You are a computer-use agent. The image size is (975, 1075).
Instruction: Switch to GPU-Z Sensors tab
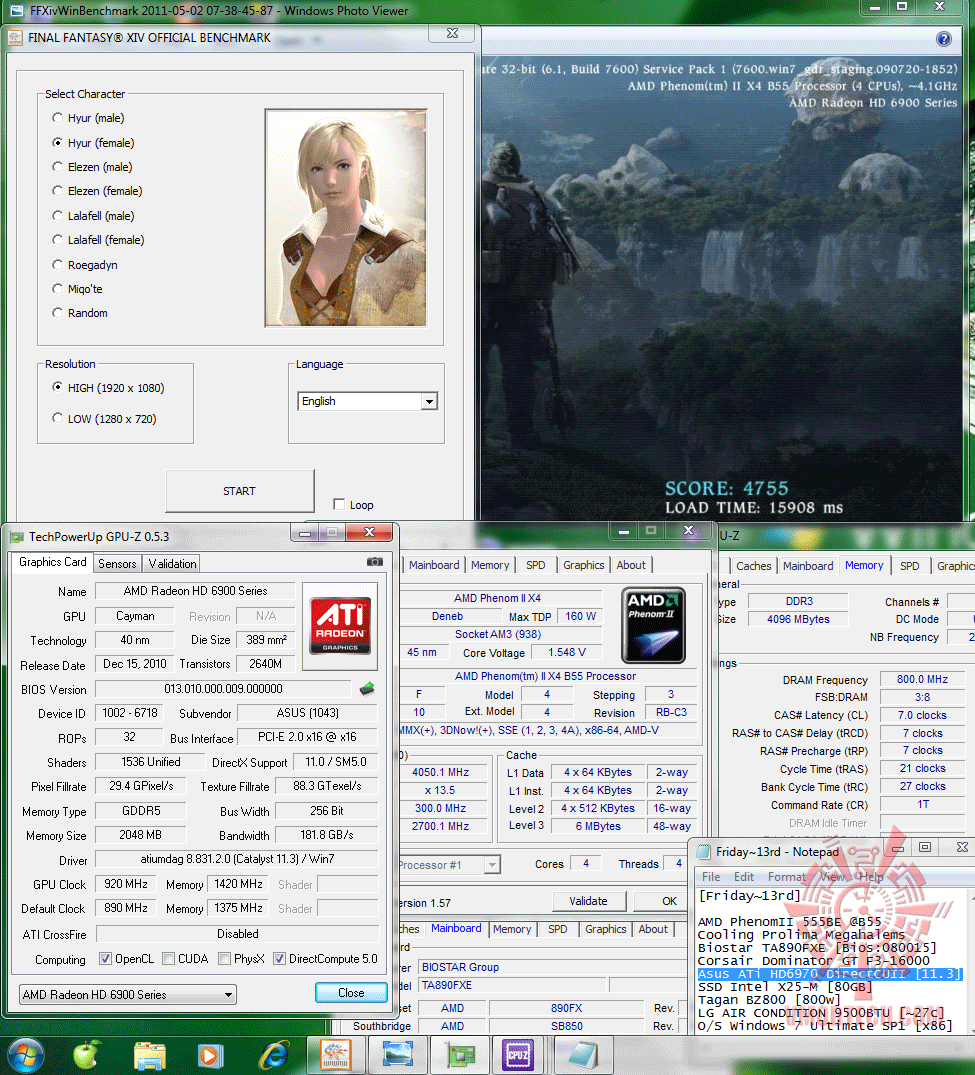click(117, 564)
